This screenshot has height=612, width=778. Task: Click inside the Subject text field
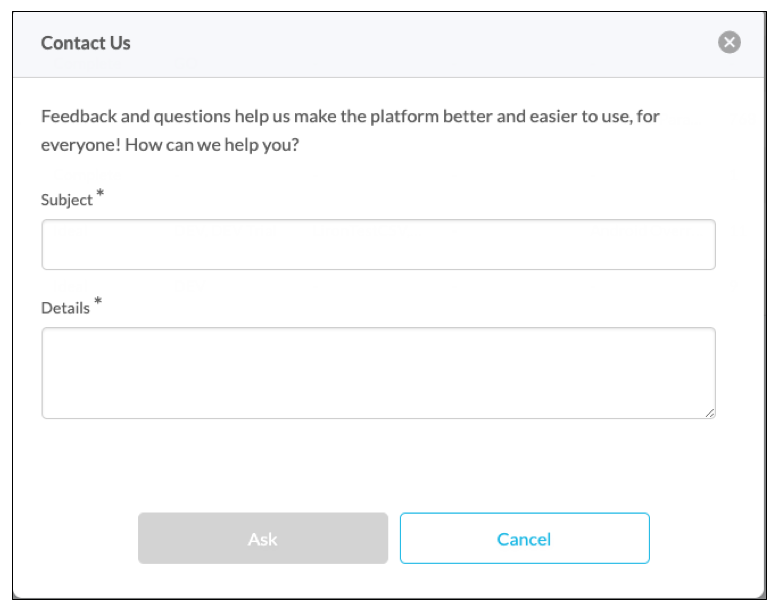pyautogui.click(x=378, y=245)
